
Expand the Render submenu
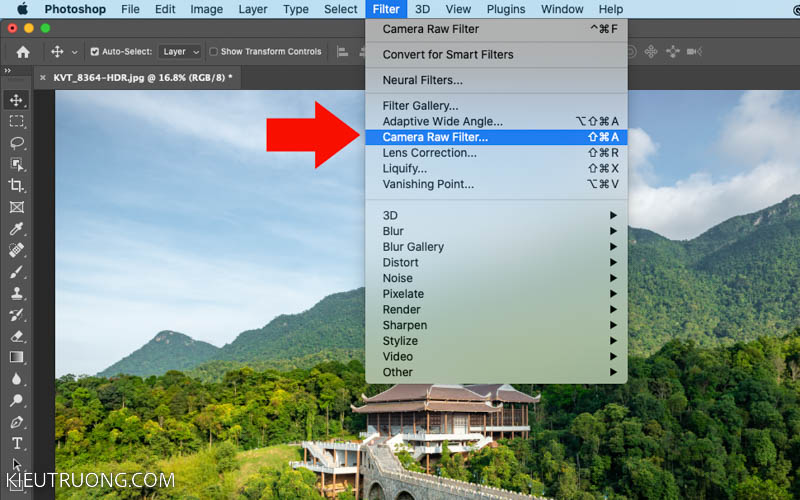pos(496,310)
